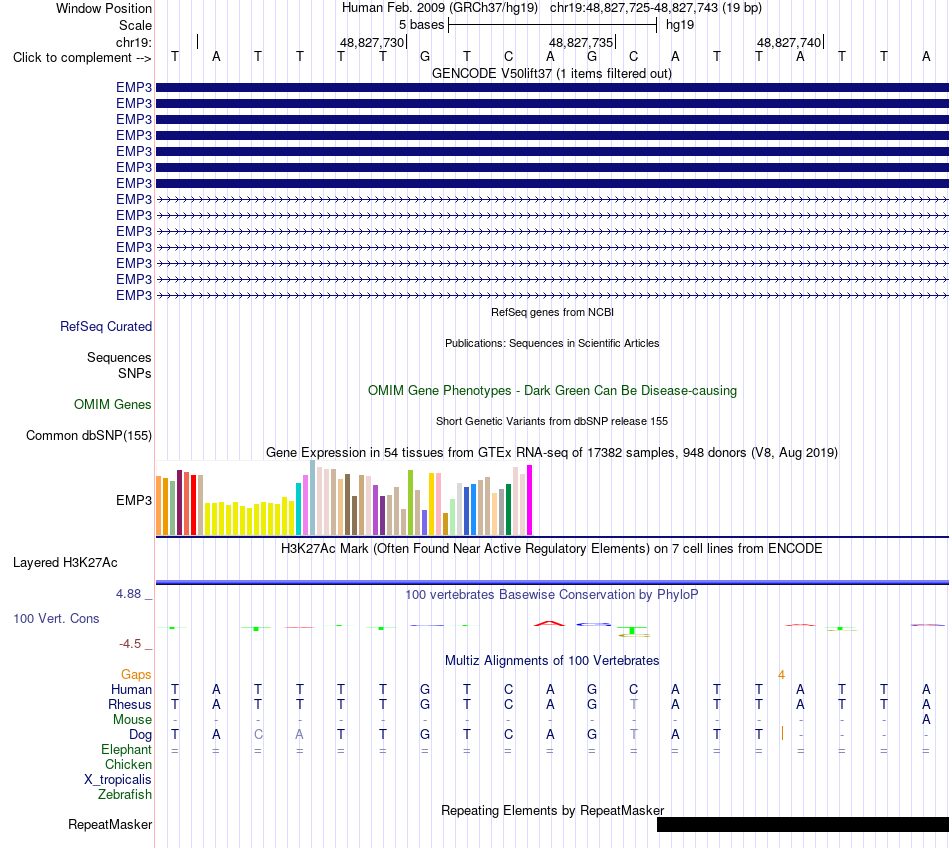Click the '5 bases' scale bar text
The image size is (950, 848).
pyautogui.click(x=421, y=25)
